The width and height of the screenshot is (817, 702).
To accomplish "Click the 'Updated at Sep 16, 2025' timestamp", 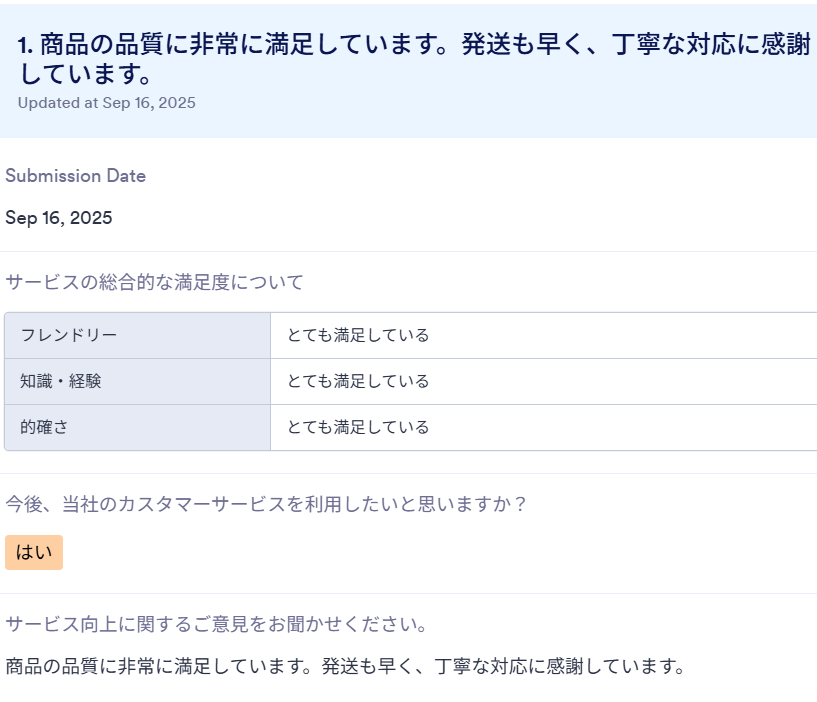I will (106, 103).
